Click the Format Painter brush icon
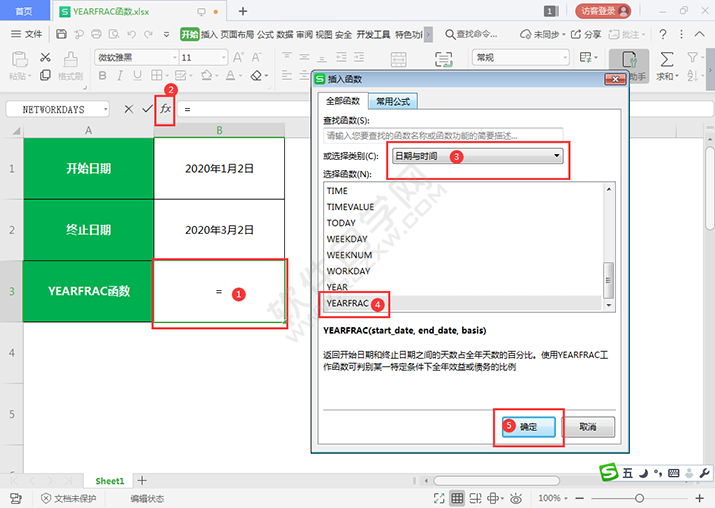 coord(70,59)
